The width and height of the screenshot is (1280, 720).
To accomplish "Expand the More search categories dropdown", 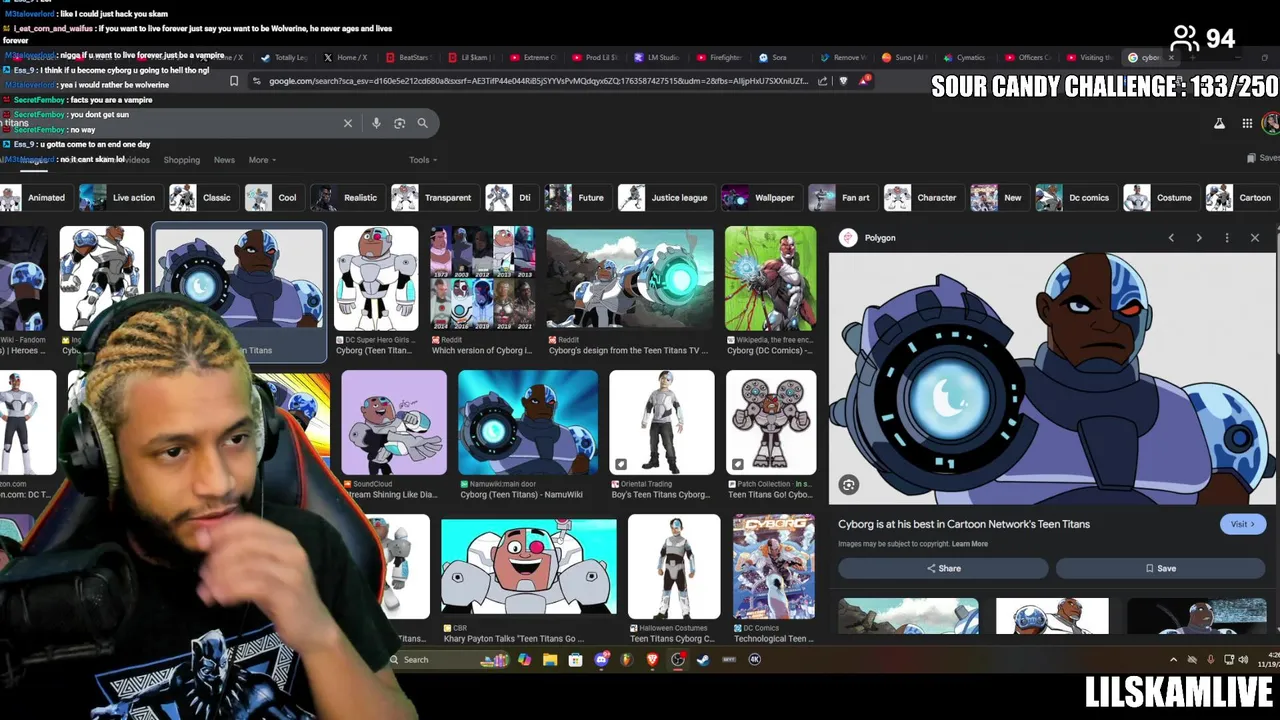I will (262, 160).
